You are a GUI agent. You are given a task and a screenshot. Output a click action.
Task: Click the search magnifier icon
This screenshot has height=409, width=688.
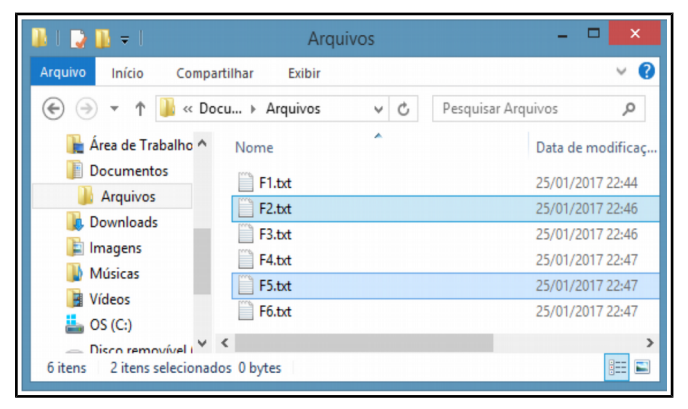[629, 108]
